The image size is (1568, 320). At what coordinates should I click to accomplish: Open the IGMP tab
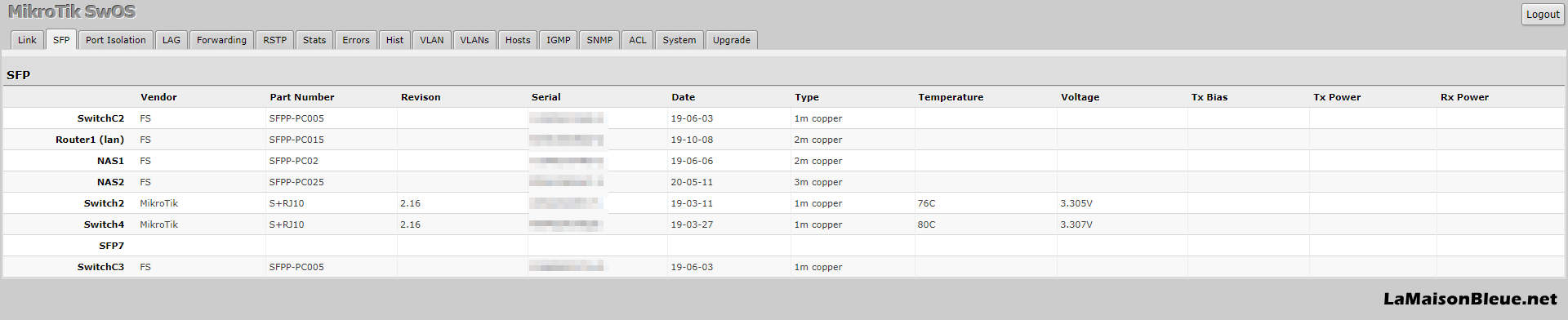pyautogui.click(x=559, y=40)
